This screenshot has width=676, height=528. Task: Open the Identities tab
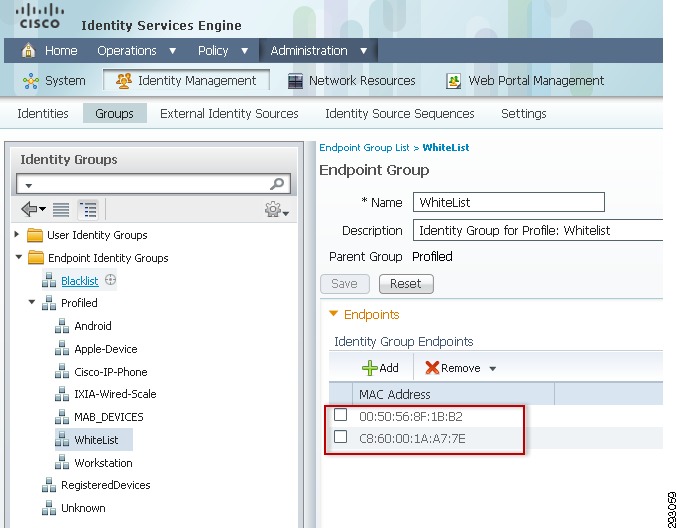coord(43,113)
